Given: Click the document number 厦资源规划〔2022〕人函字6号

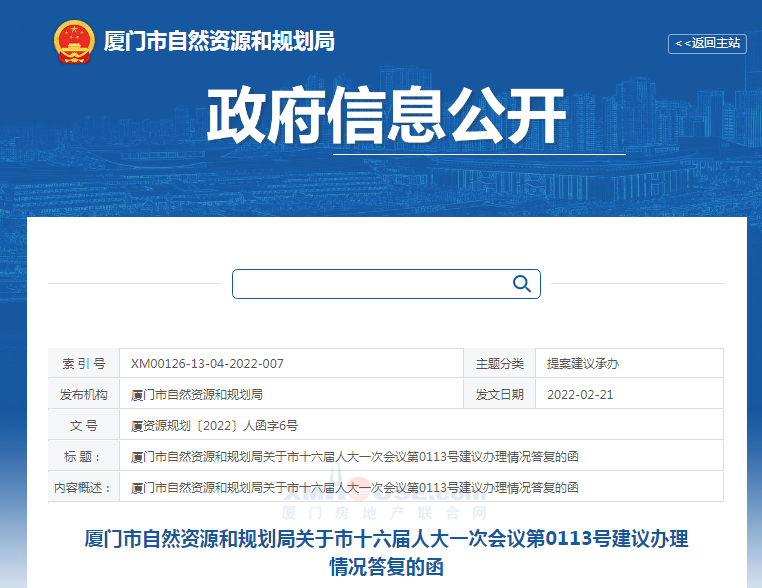Looking at the screenshot, I should click(214, 426).
